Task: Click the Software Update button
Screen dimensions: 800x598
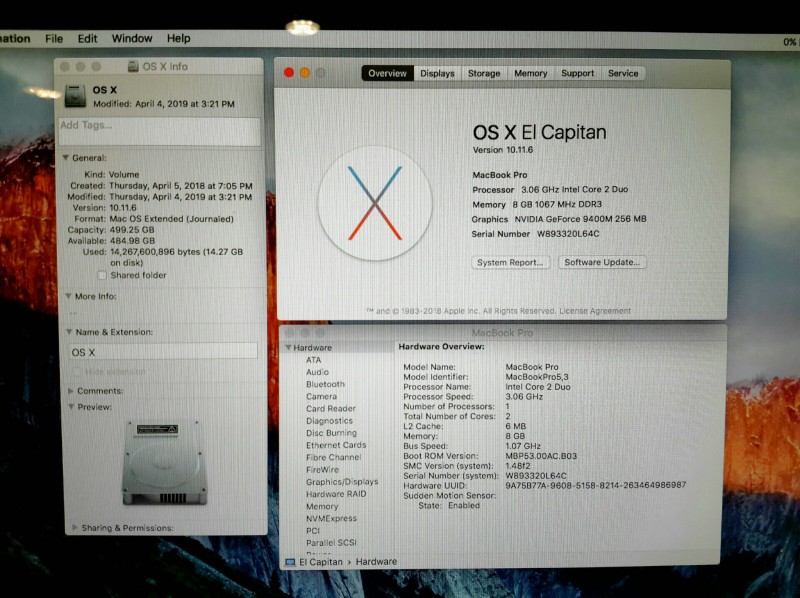Action: coord(602,262)
